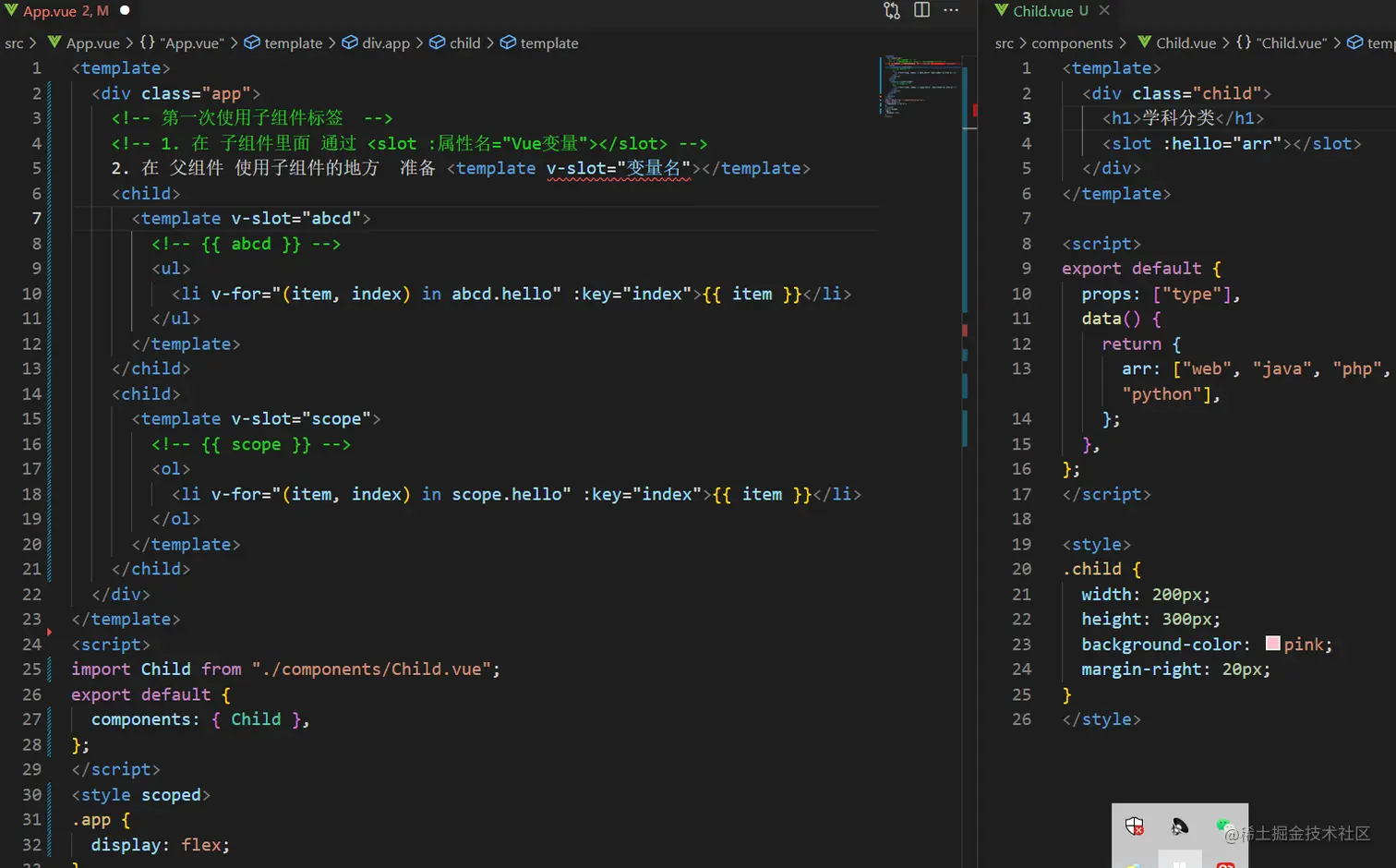Viewport: 1396px width, 868px height.
Task: Click the v-slot="scope" attribute
Action: pos(301,418)
